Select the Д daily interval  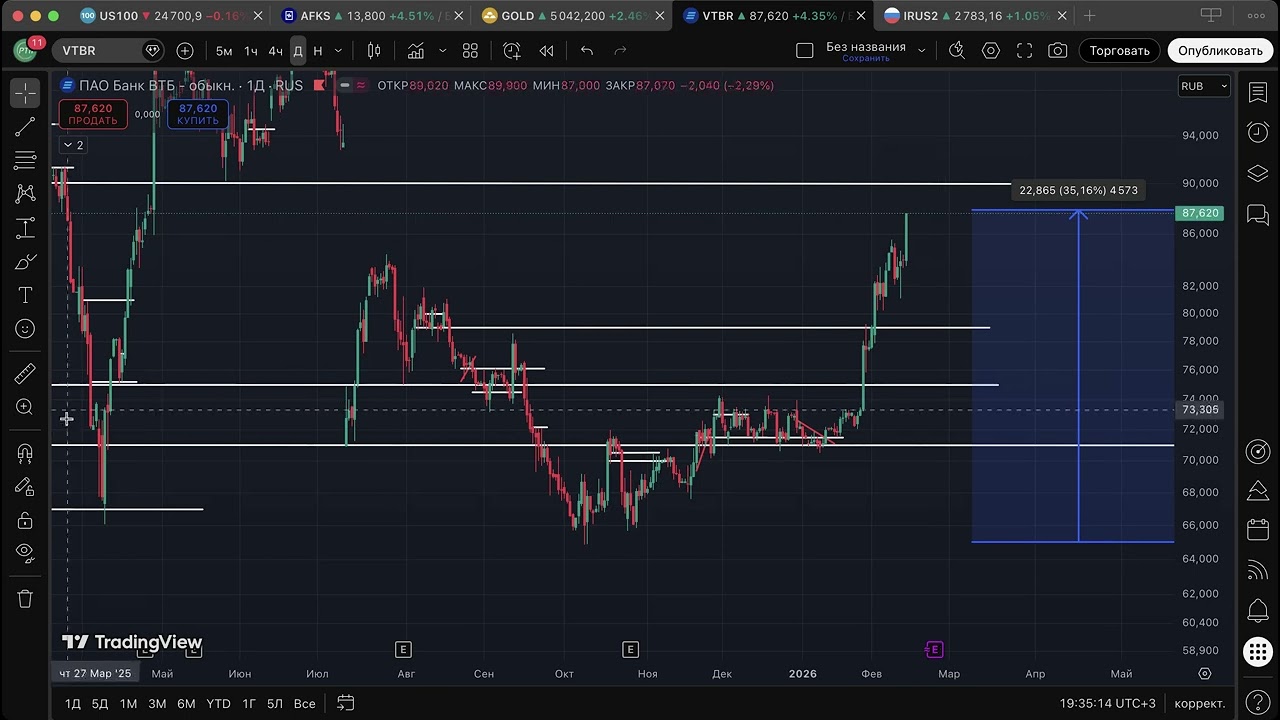tap(297, 51)
